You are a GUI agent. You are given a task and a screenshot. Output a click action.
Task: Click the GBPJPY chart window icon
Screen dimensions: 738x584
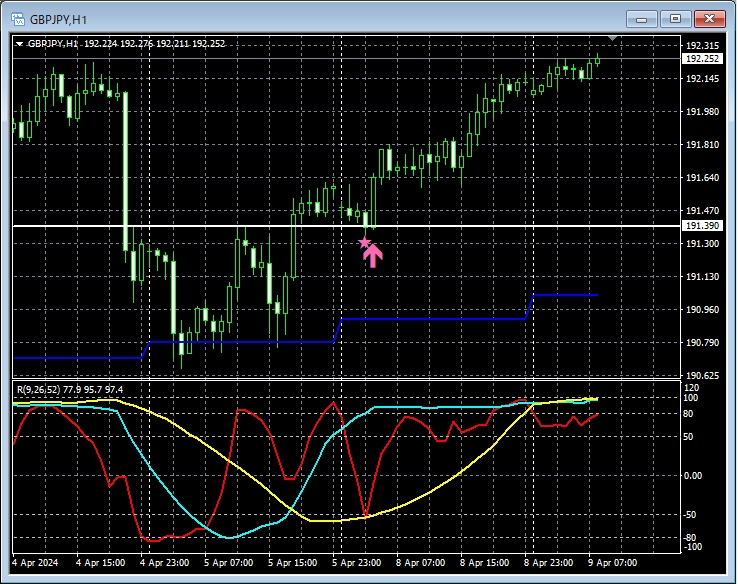(18, 19)
